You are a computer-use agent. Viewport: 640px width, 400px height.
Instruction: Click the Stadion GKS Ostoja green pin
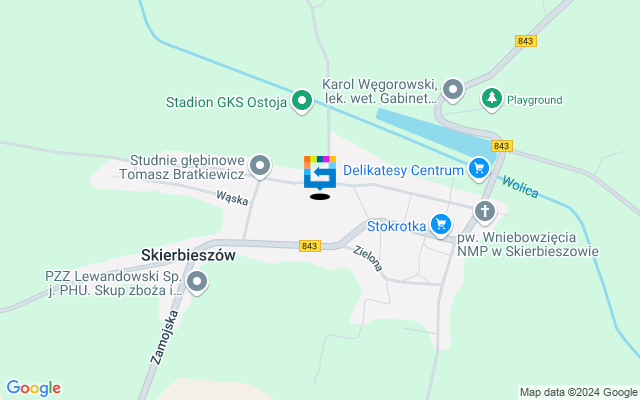(x=302, y=100)
